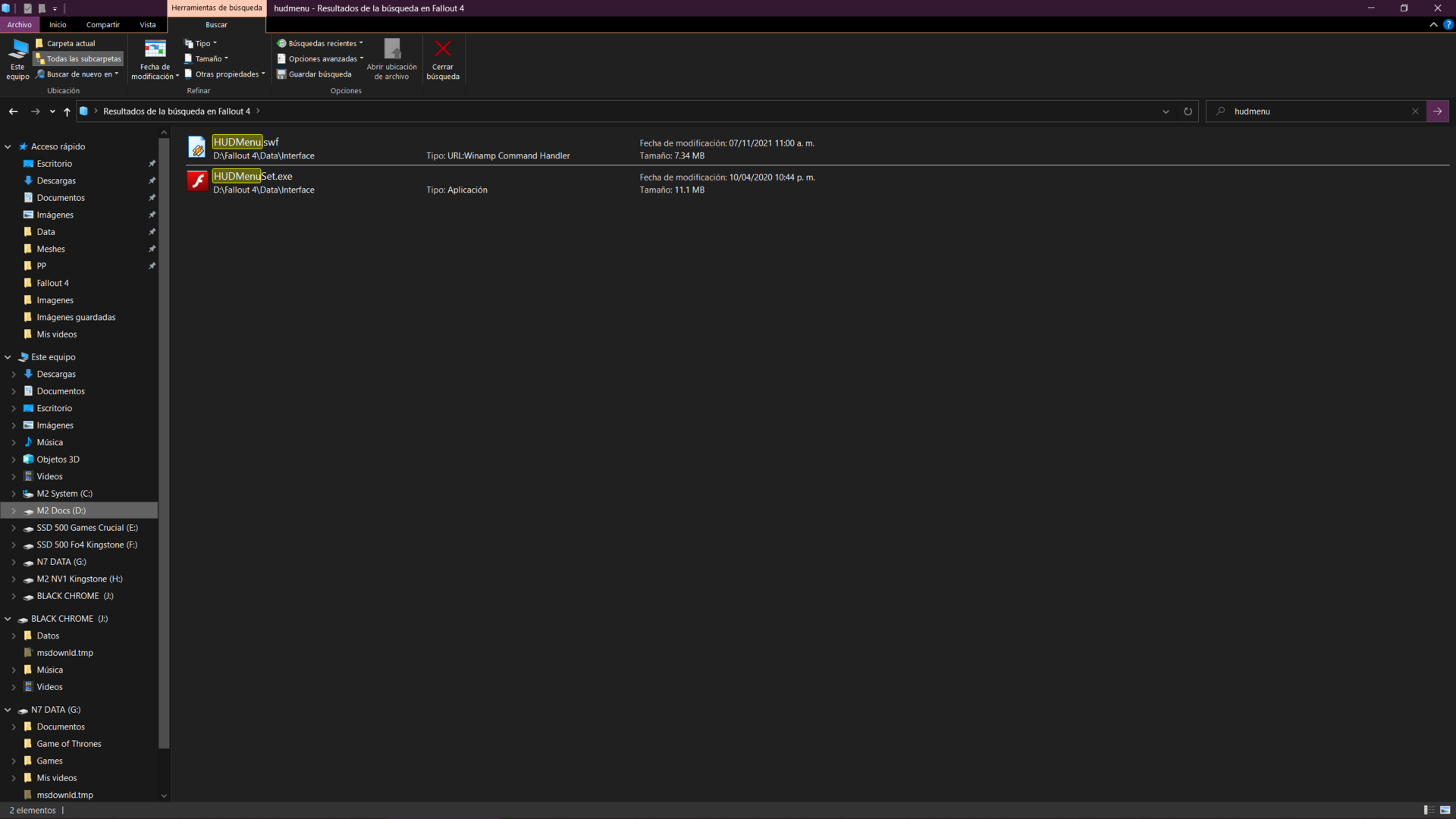Open Búsquedas recientes dropdown
Image resolution: width=1456 pixels, height=819 pixels.
pos(320,43)
